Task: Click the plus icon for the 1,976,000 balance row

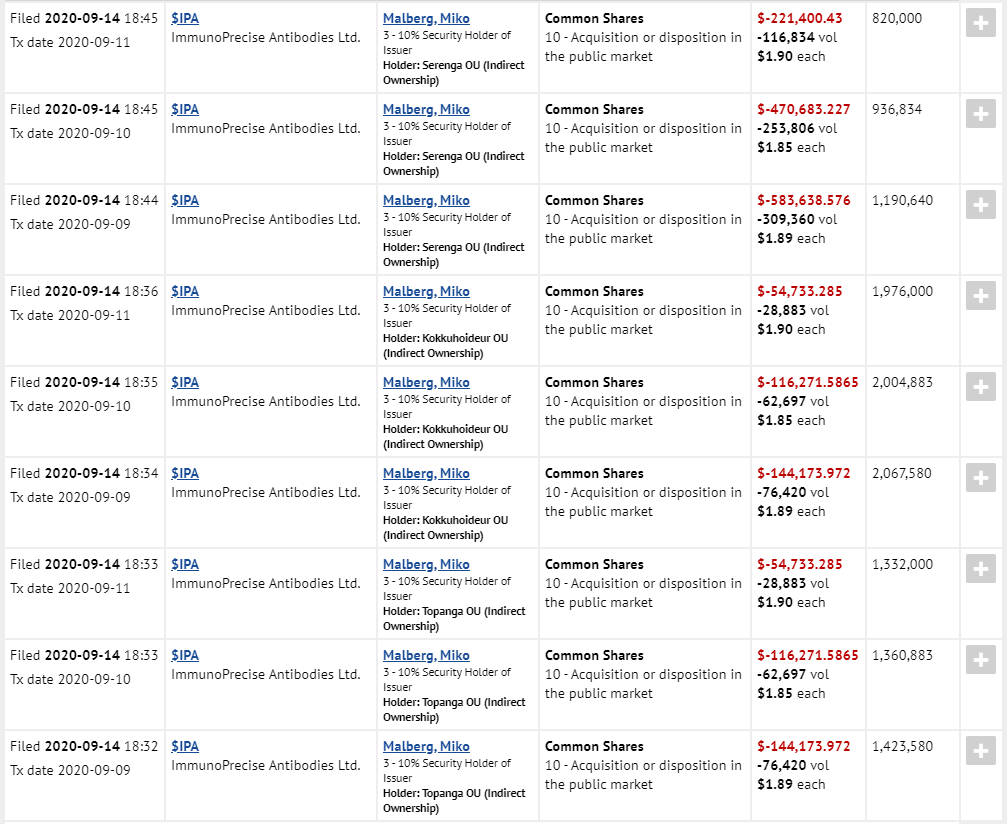Action: tap(980, 297)
